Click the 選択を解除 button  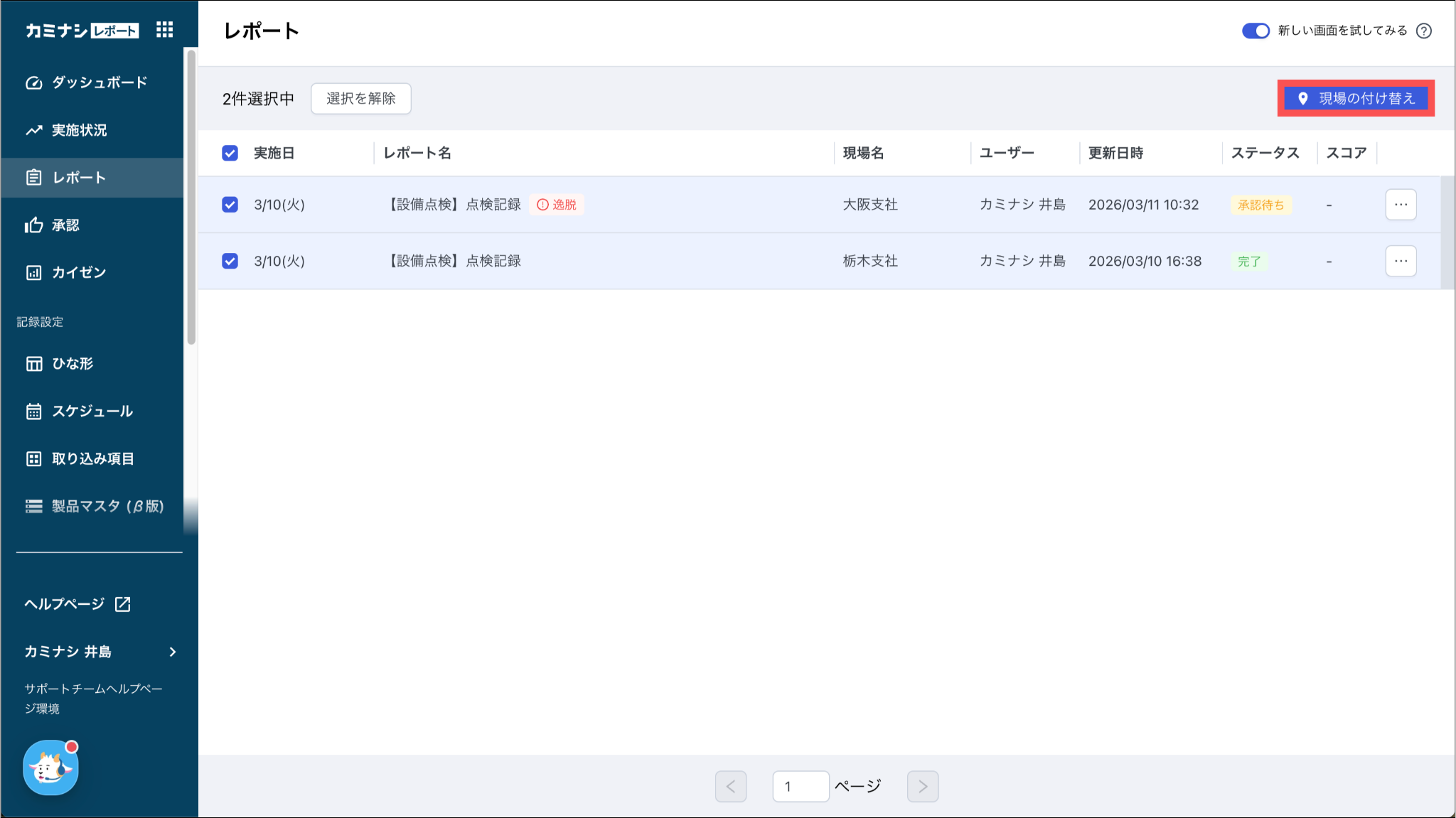pos(360,98)
